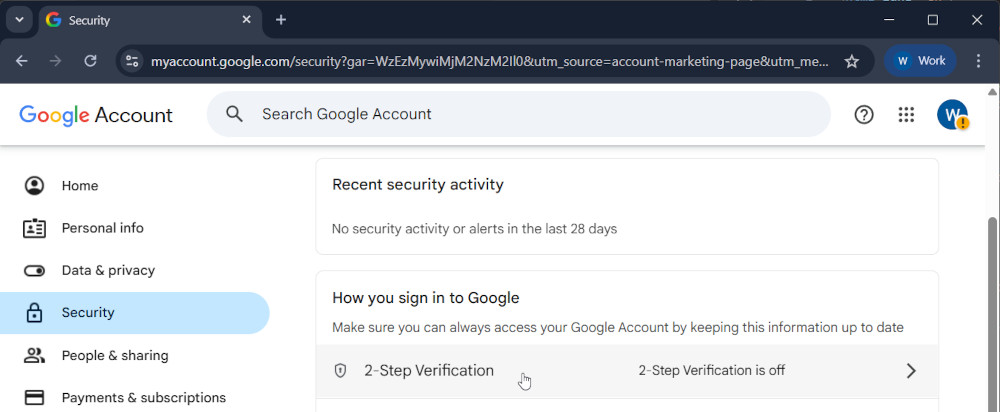
Task: Open Payments & subscriptions section
Action: [x=143, y=398]
